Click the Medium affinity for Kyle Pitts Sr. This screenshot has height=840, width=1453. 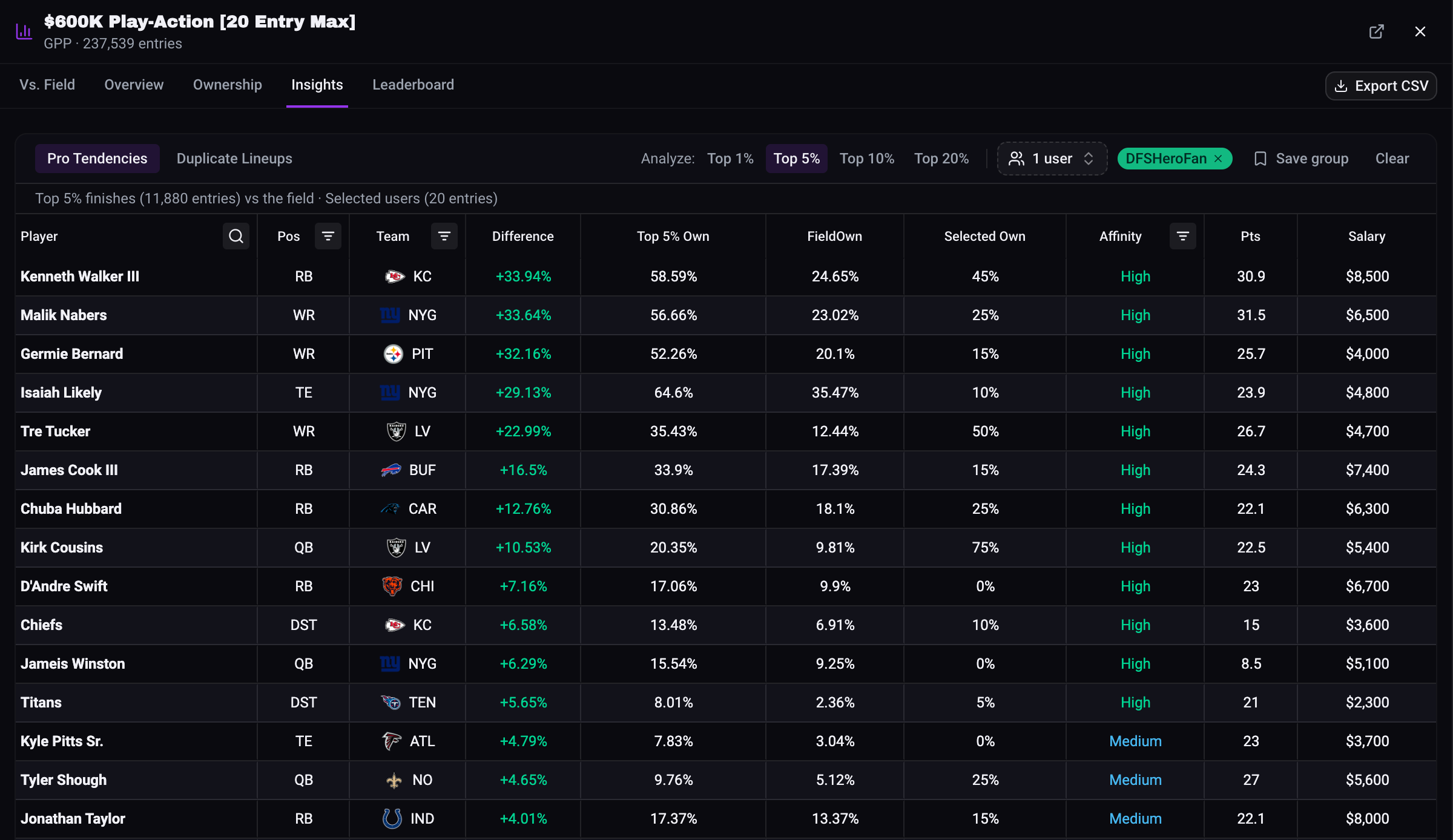point(1135,741)
